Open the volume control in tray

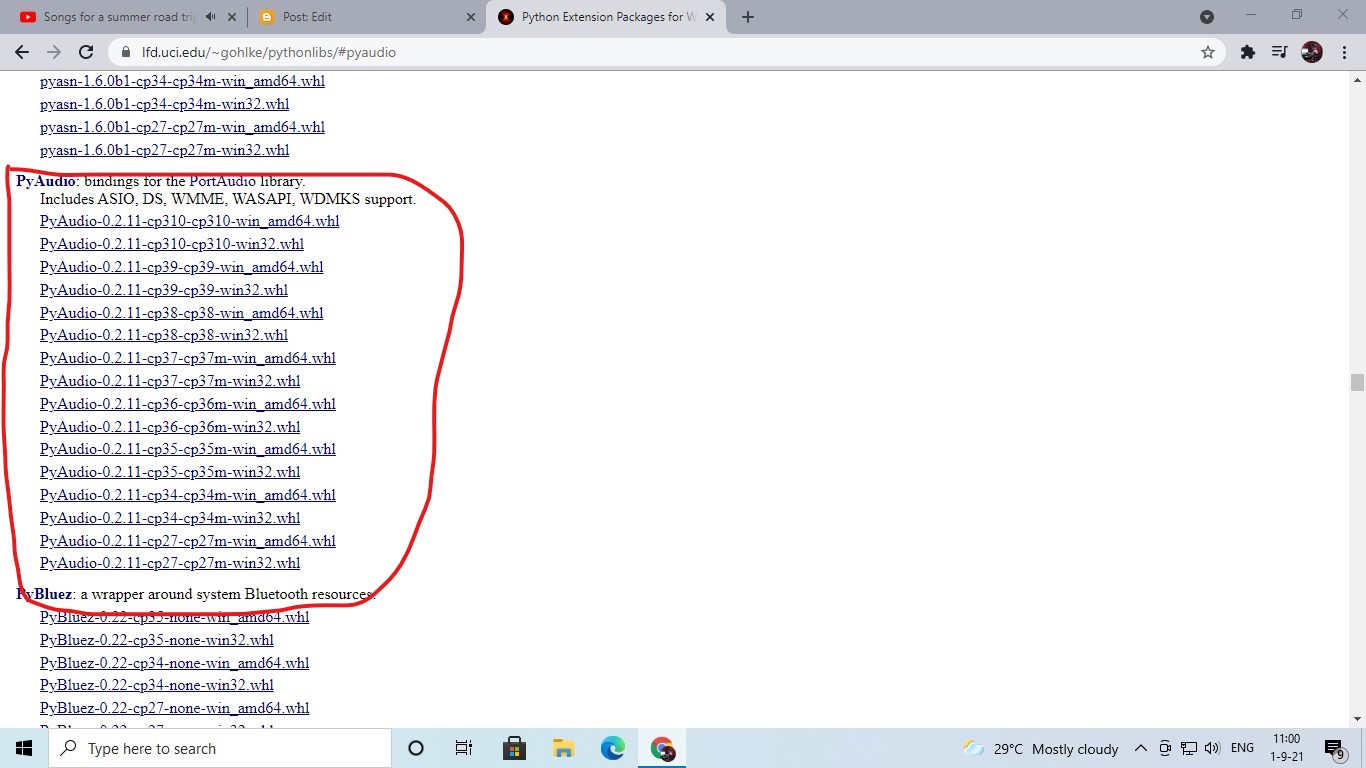point(1212,748)
